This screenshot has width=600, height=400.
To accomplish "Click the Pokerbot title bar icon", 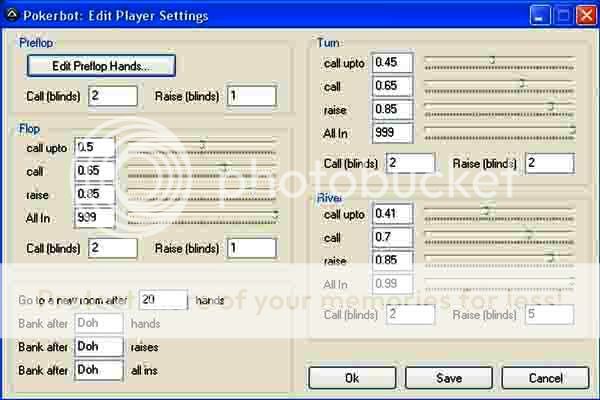I will pos(12,15).
